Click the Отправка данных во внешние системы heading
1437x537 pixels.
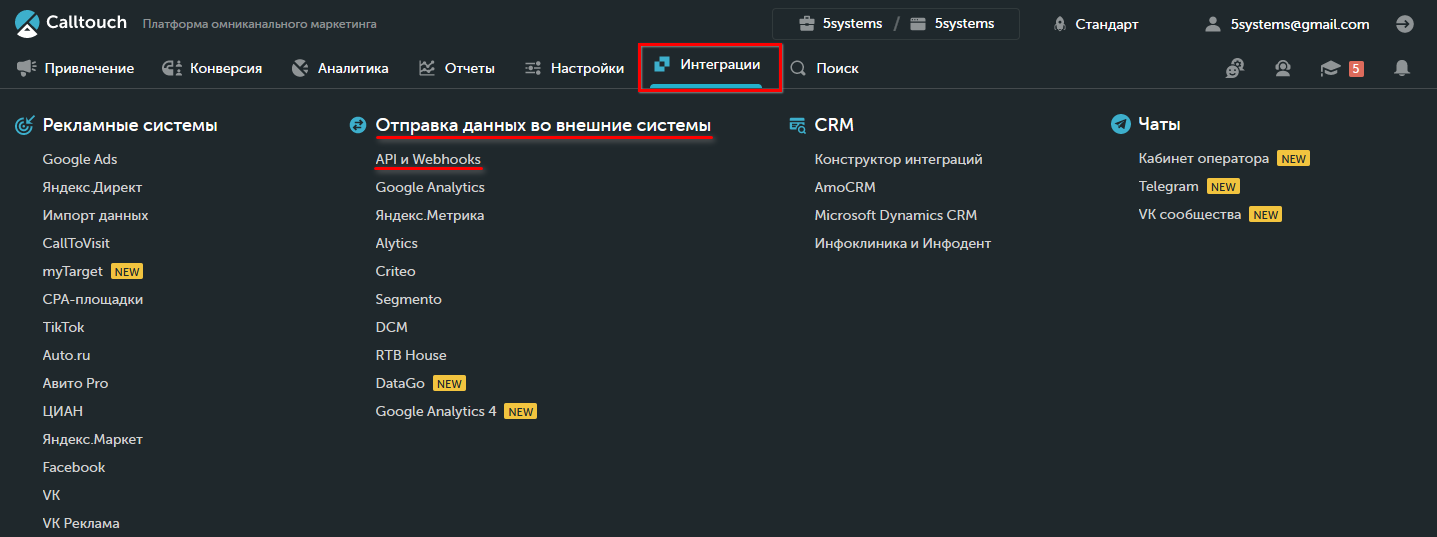coord(543,125)
